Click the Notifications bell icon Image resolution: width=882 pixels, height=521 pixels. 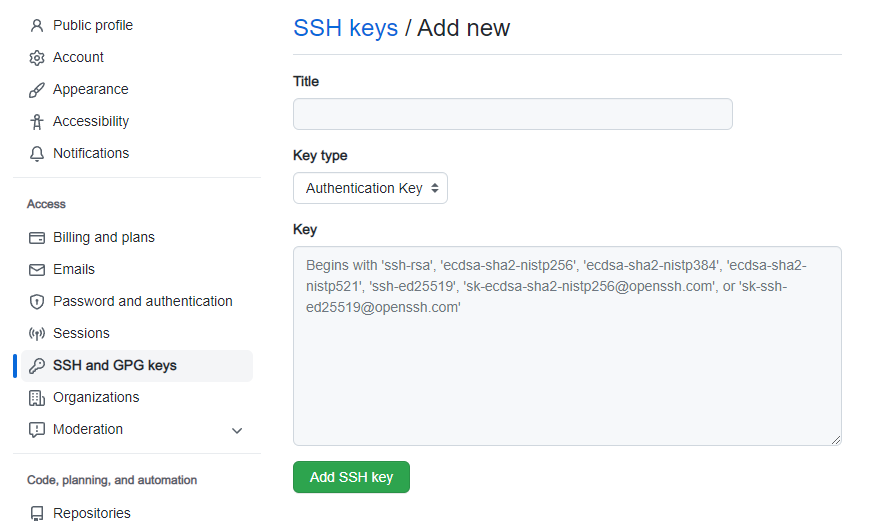37,153
